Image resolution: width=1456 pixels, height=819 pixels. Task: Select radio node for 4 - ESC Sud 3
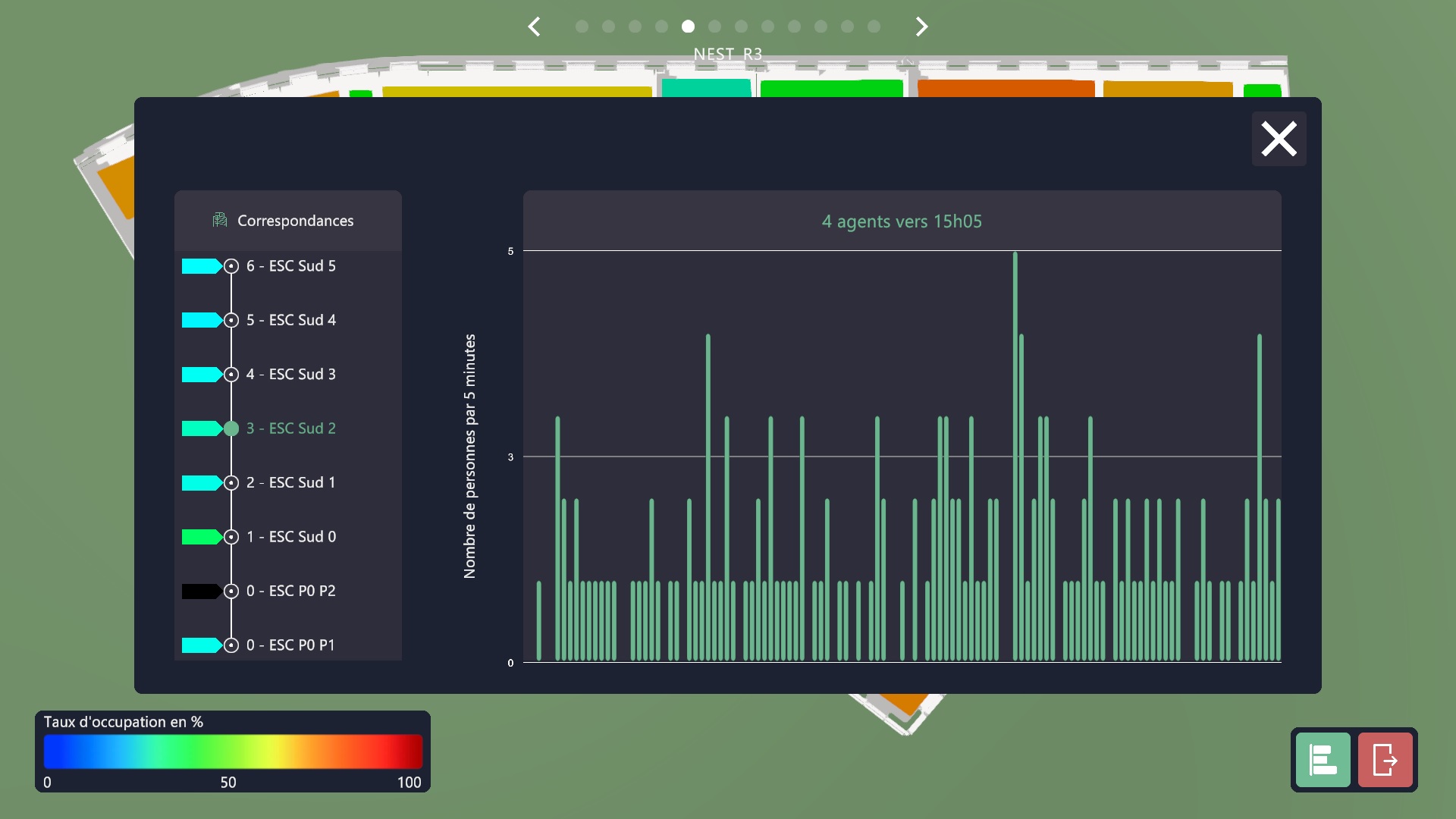231,375
